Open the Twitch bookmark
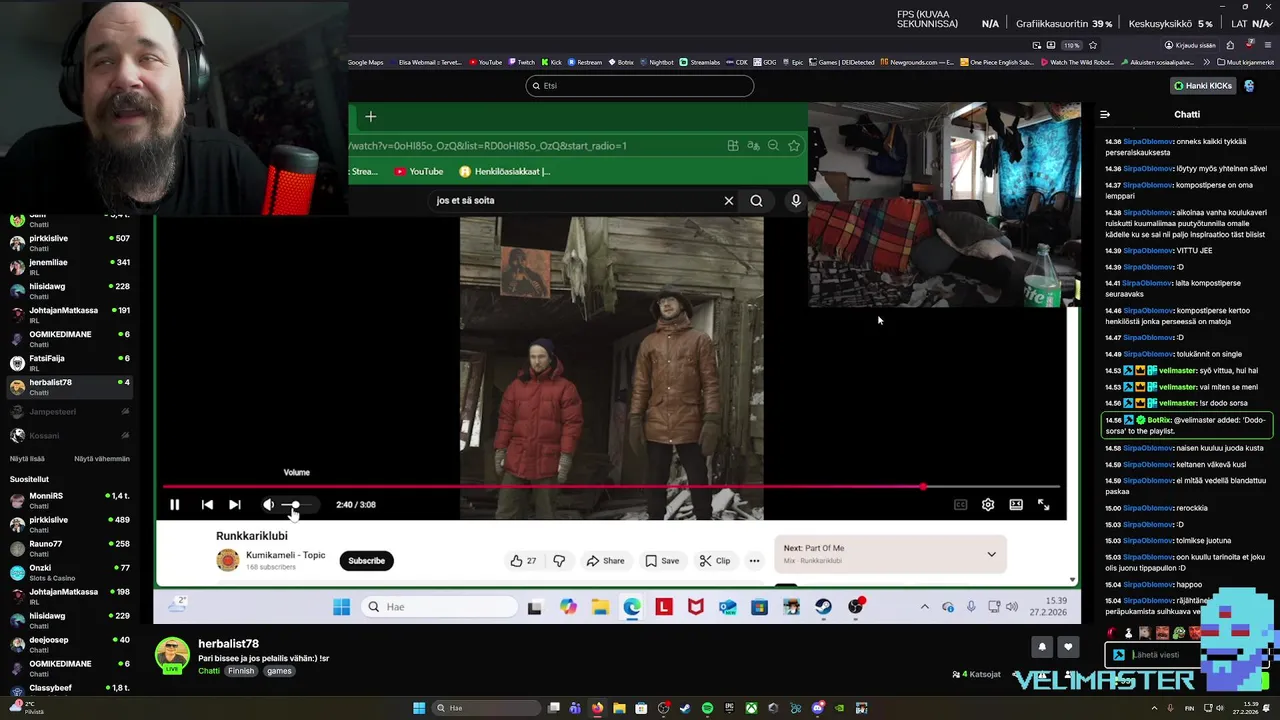The image size is (1280, 720). pos(522,62)
